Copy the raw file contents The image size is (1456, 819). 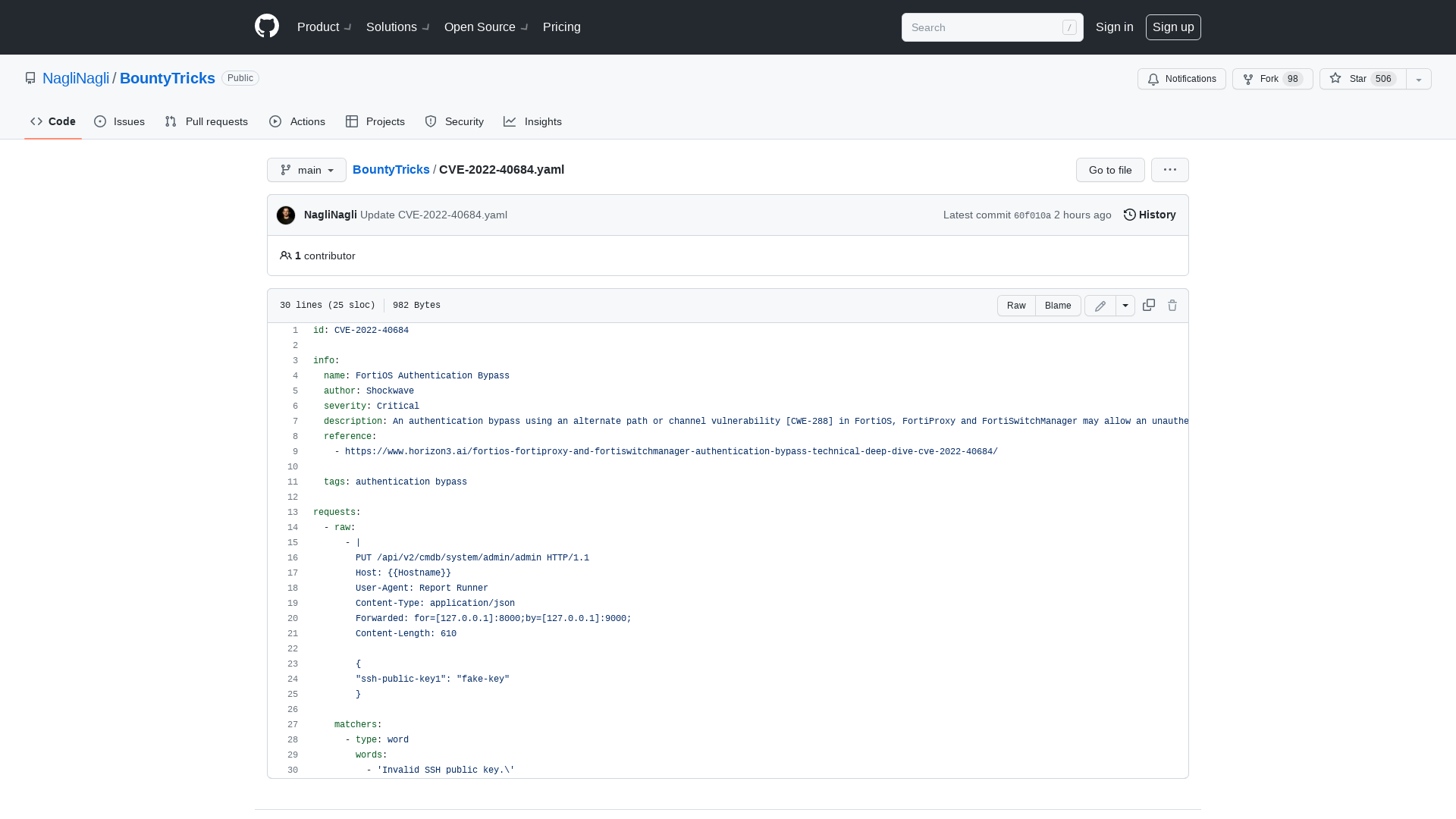pyautogui.click(x=1148, y=305)
